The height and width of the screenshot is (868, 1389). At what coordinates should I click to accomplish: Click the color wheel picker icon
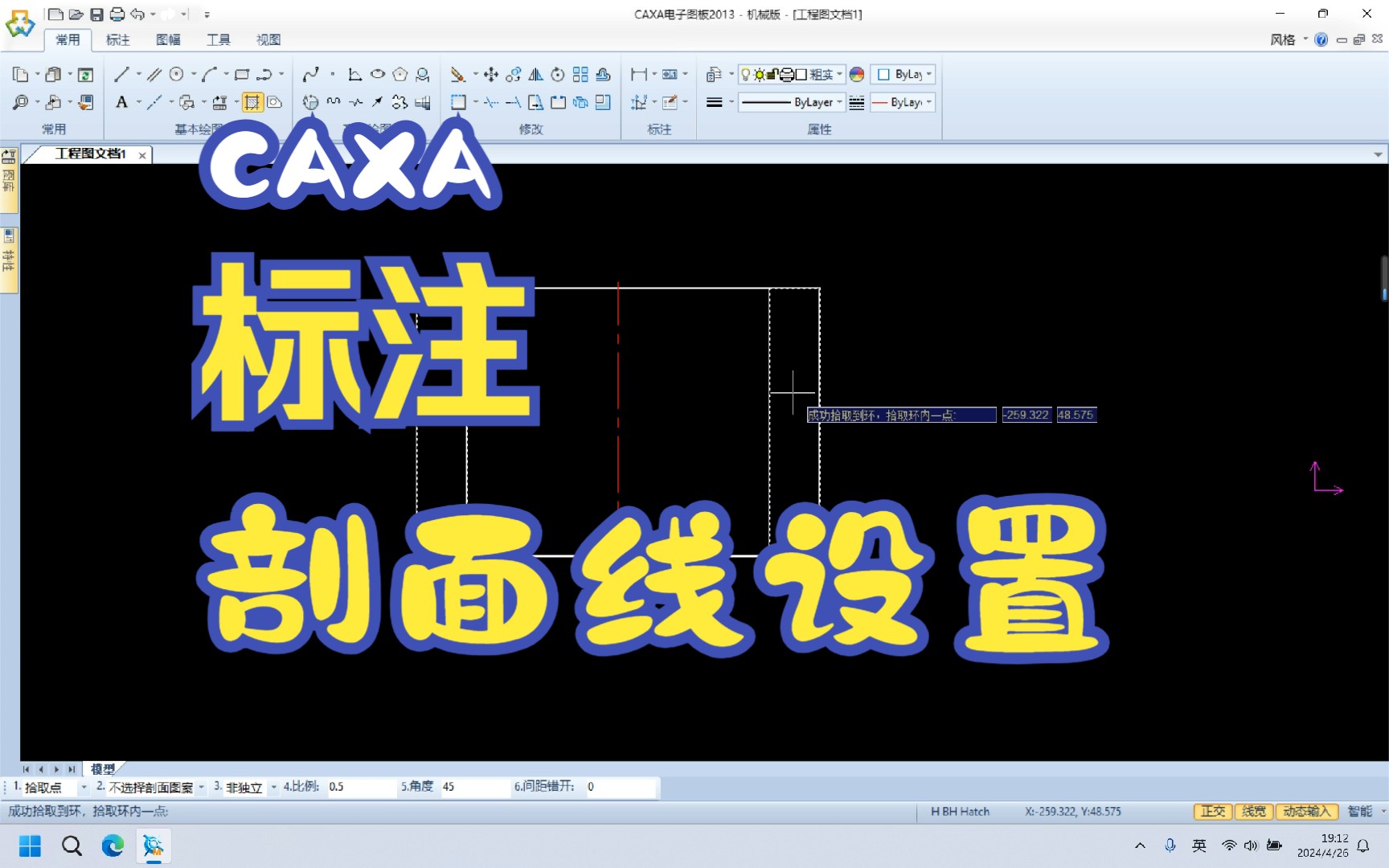coord(857,75)
